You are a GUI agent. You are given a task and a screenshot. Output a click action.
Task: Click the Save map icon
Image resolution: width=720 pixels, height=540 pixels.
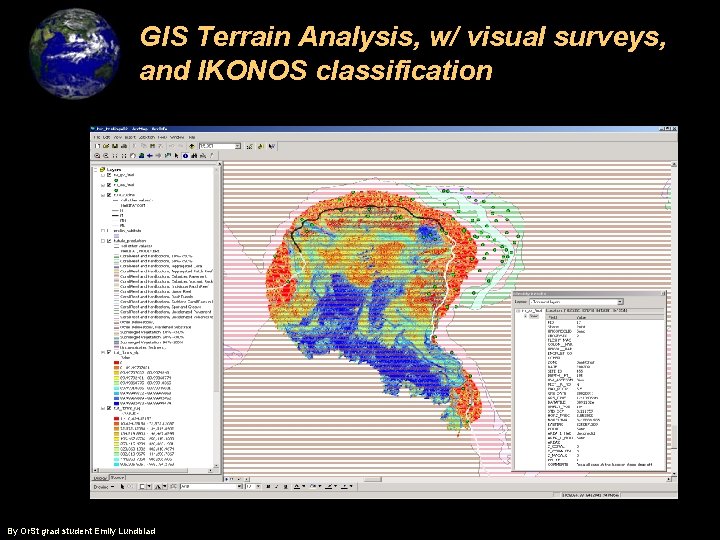(x=115, y=146)
